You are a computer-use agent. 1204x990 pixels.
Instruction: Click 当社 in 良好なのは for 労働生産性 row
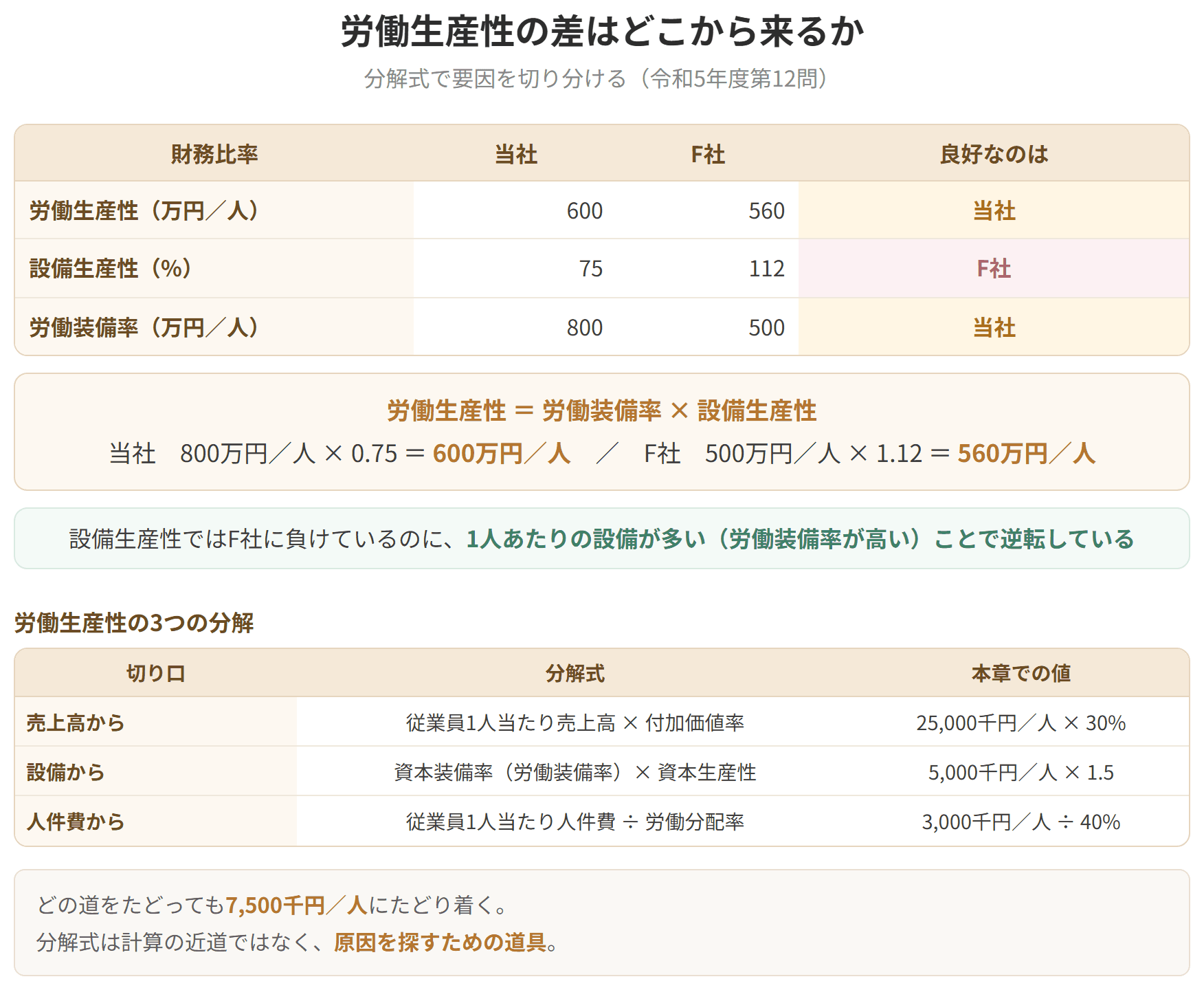[x=994, y=210]
